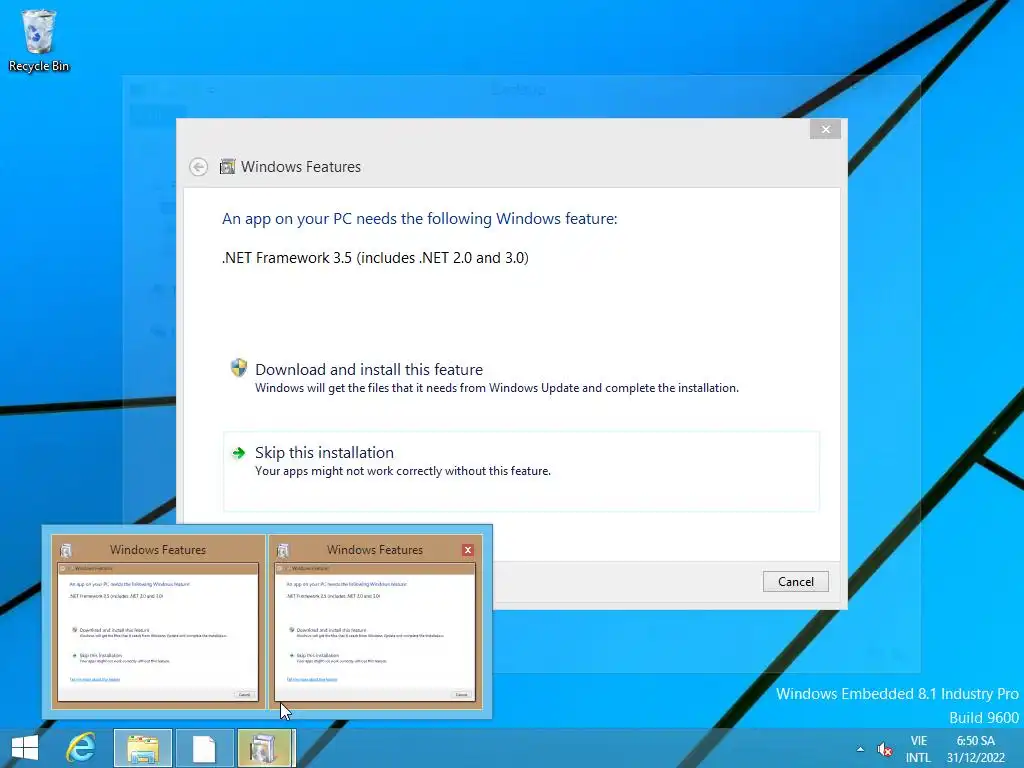Close the Windows Features dialog window
This screenshot has width=1024, height=768.
825,129
